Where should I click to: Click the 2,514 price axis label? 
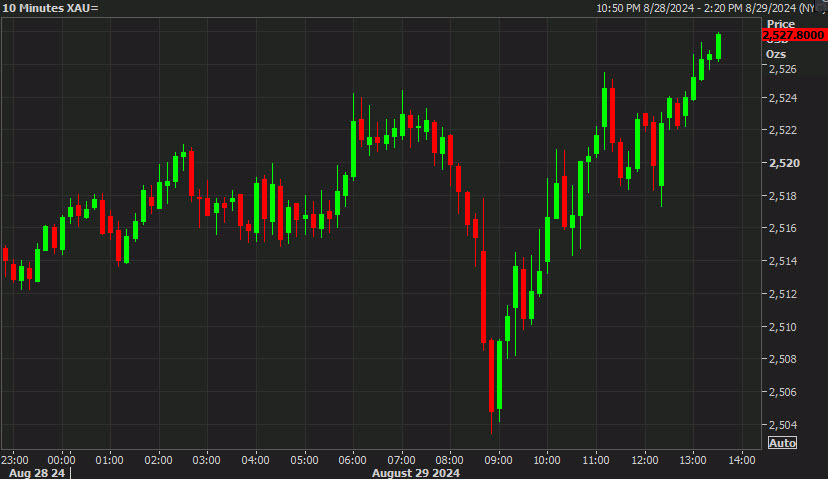pyautogui.click(x=783, y=261)
